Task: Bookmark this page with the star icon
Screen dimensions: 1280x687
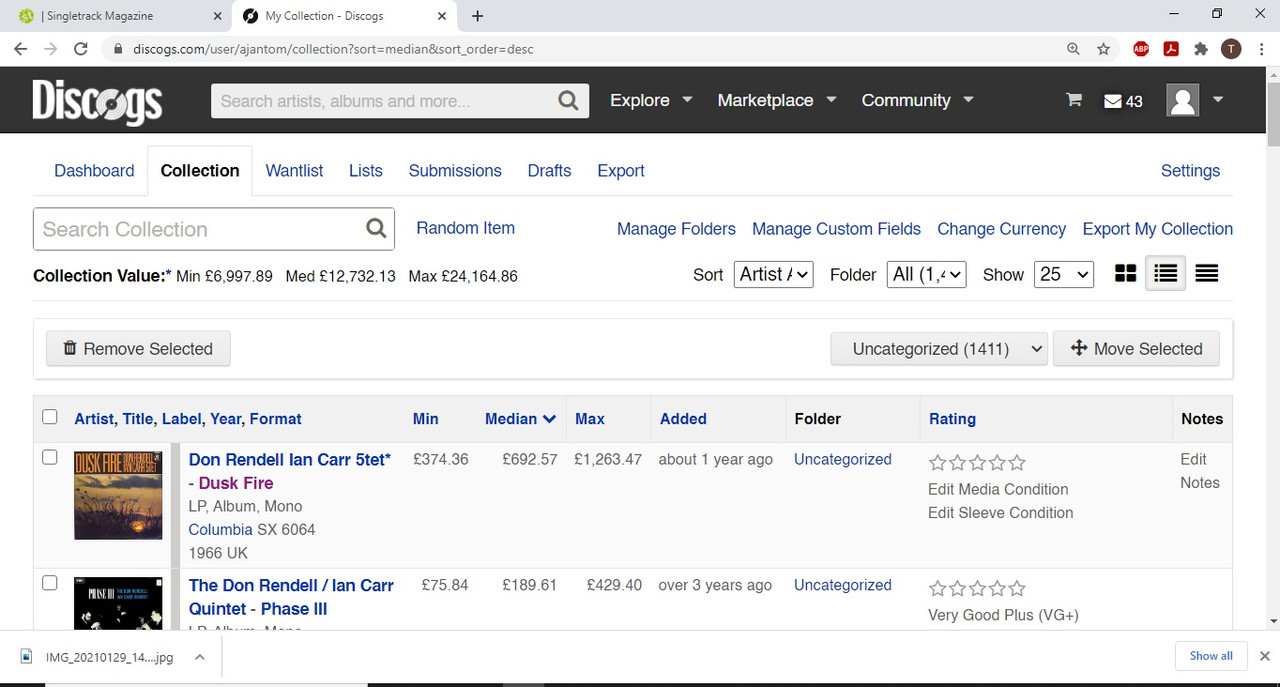Action: pyautogui.click(x=1104, y=49)
